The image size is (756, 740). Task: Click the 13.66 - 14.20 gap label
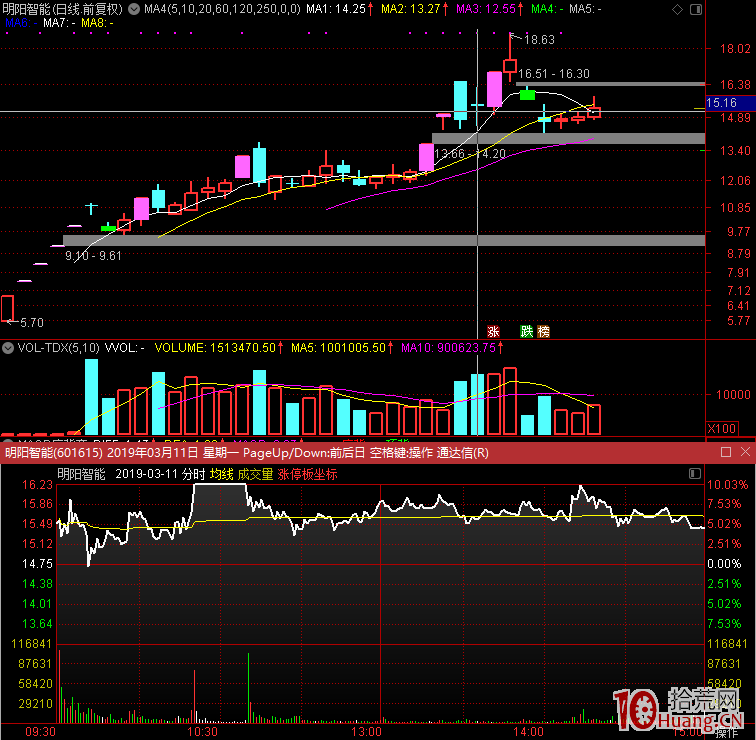pos(470,154)
